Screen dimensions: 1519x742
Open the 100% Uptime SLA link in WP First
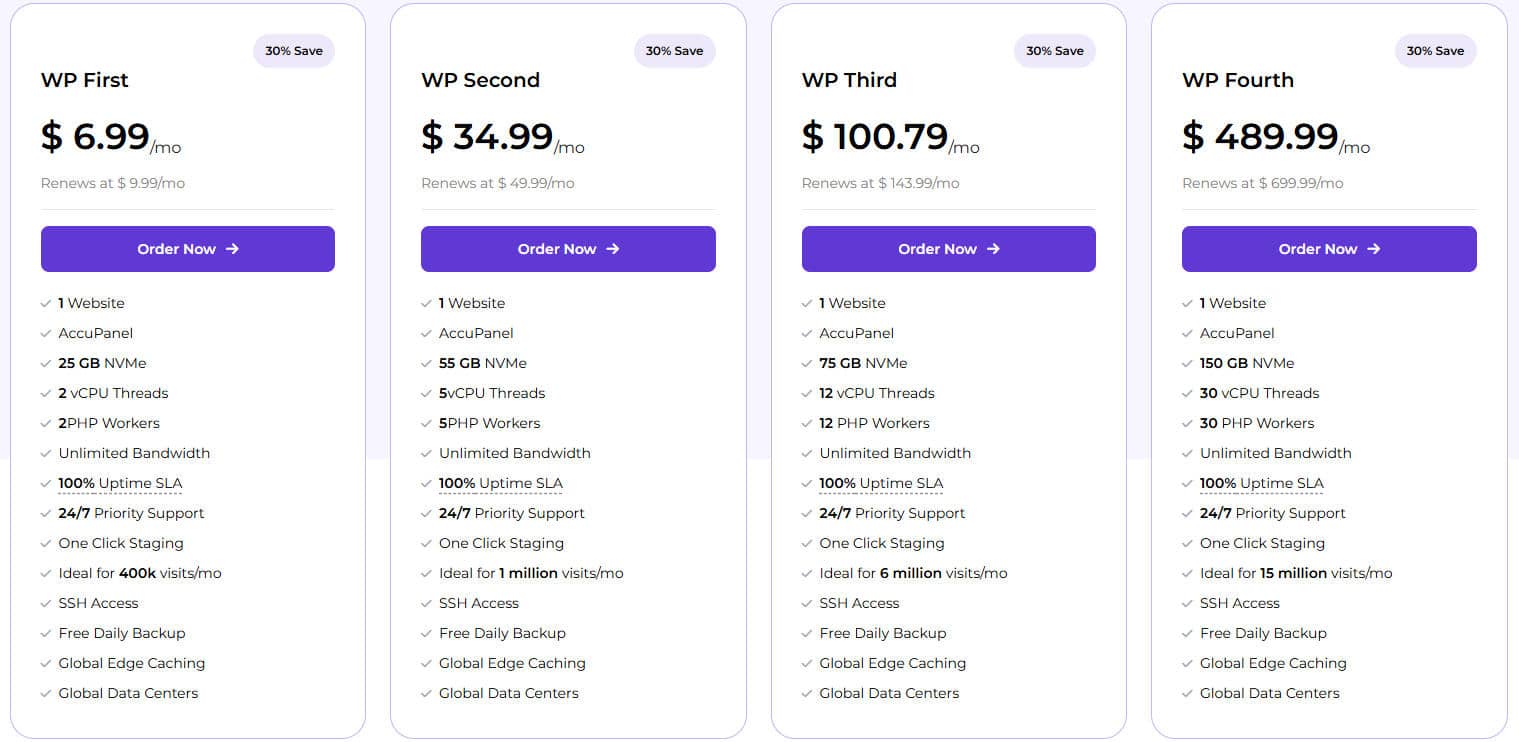[120, 483]
